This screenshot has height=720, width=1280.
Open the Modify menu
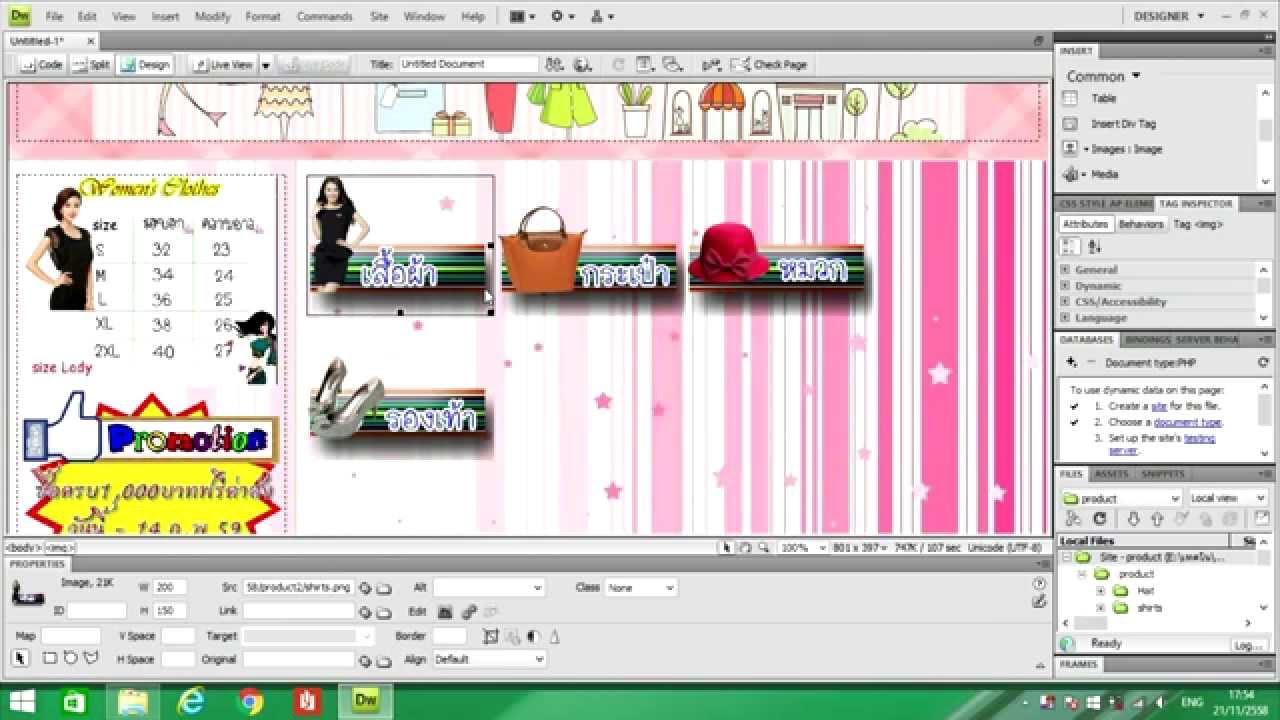tap(212, 17)
